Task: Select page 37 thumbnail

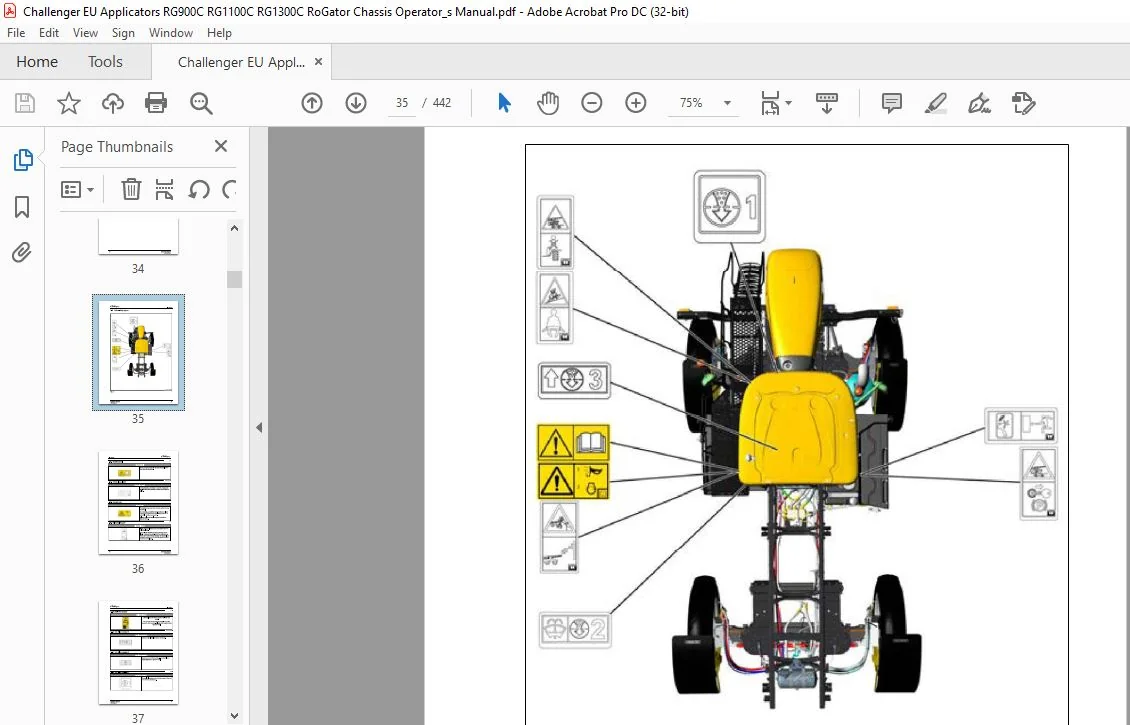Action: (x=138, y=653)
